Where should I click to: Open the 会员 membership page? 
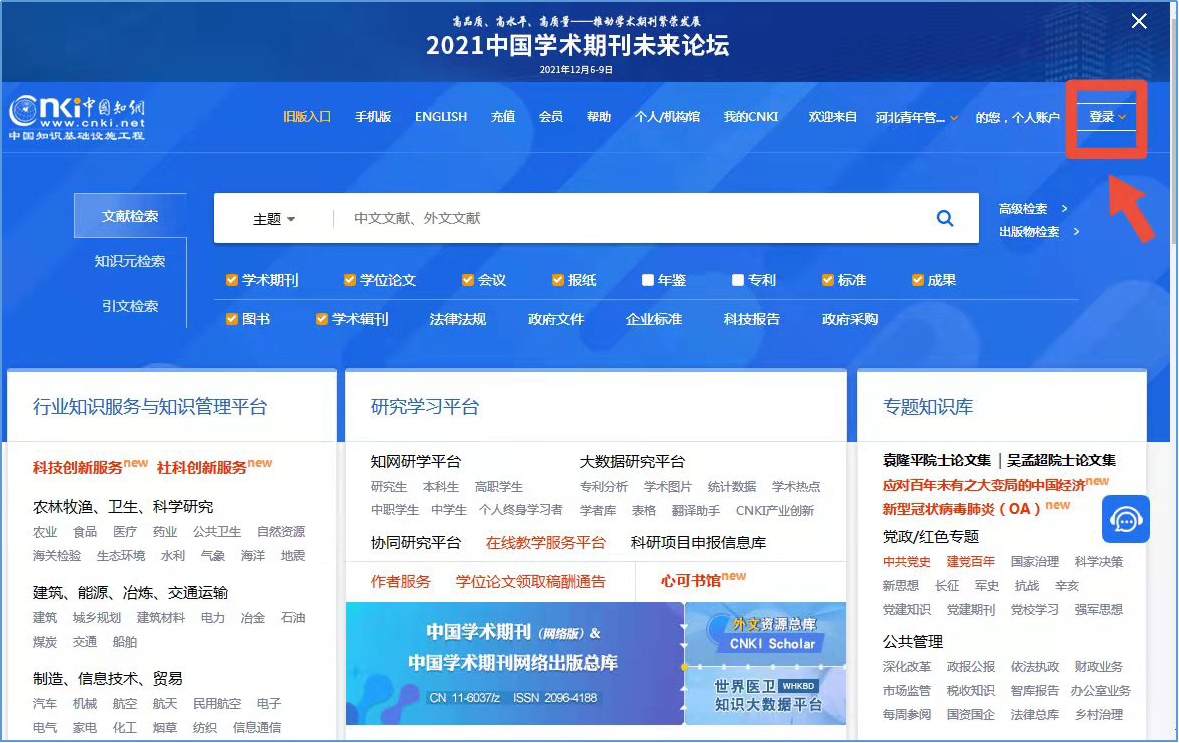pos(550,117)
